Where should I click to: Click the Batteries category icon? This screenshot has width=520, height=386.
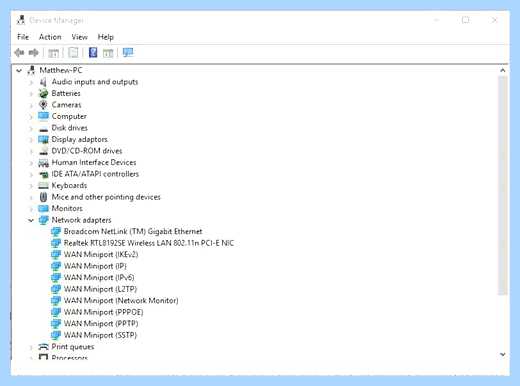point(43,93)
